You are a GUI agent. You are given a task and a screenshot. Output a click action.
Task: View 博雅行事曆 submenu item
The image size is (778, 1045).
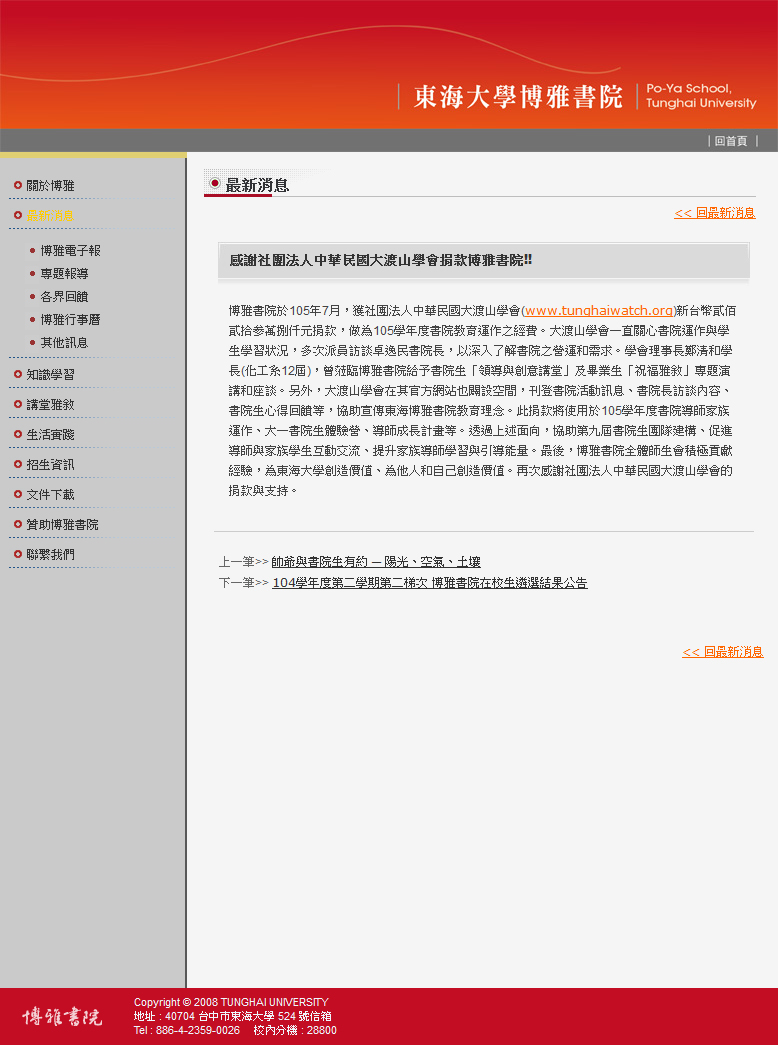coord(70,320)
